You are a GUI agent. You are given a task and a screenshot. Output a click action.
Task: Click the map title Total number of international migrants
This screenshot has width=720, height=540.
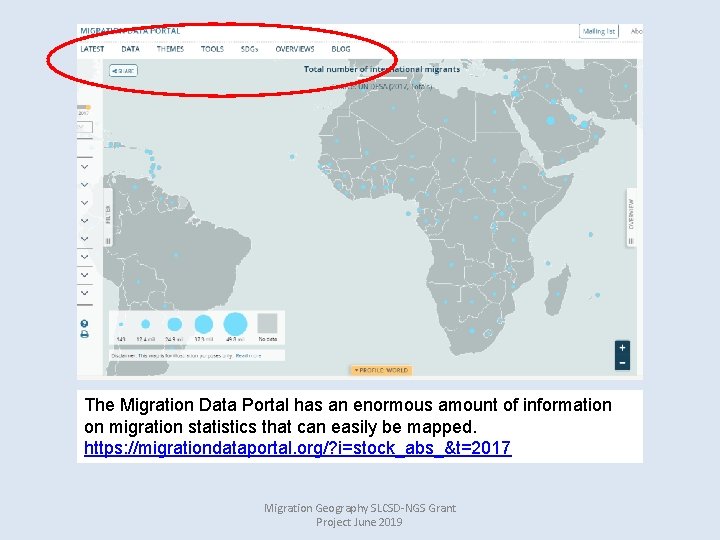pos(382,69)
